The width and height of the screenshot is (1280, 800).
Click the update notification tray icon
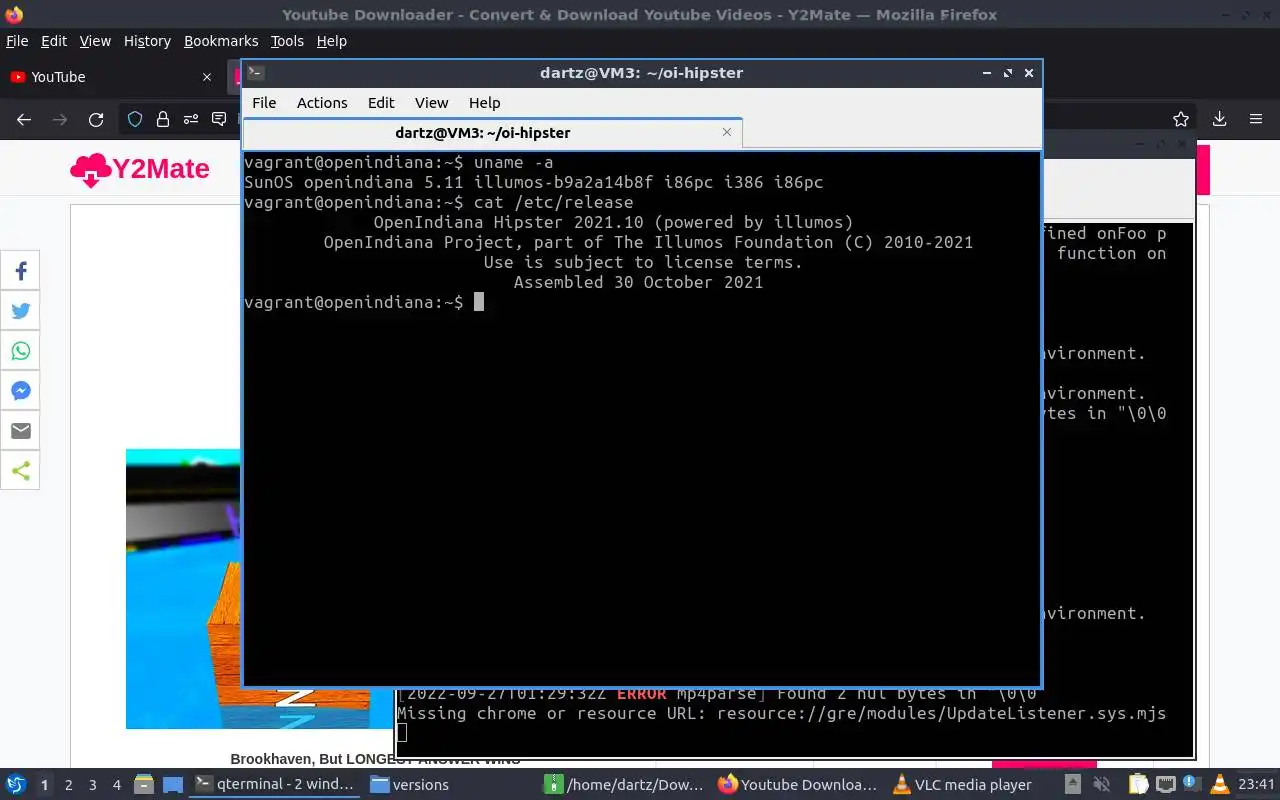click(1191, 784)
